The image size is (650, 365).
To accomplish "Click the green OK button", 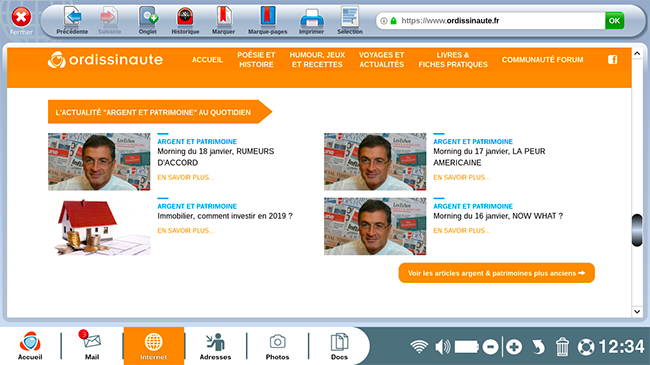I will click(x=614, y=21).
